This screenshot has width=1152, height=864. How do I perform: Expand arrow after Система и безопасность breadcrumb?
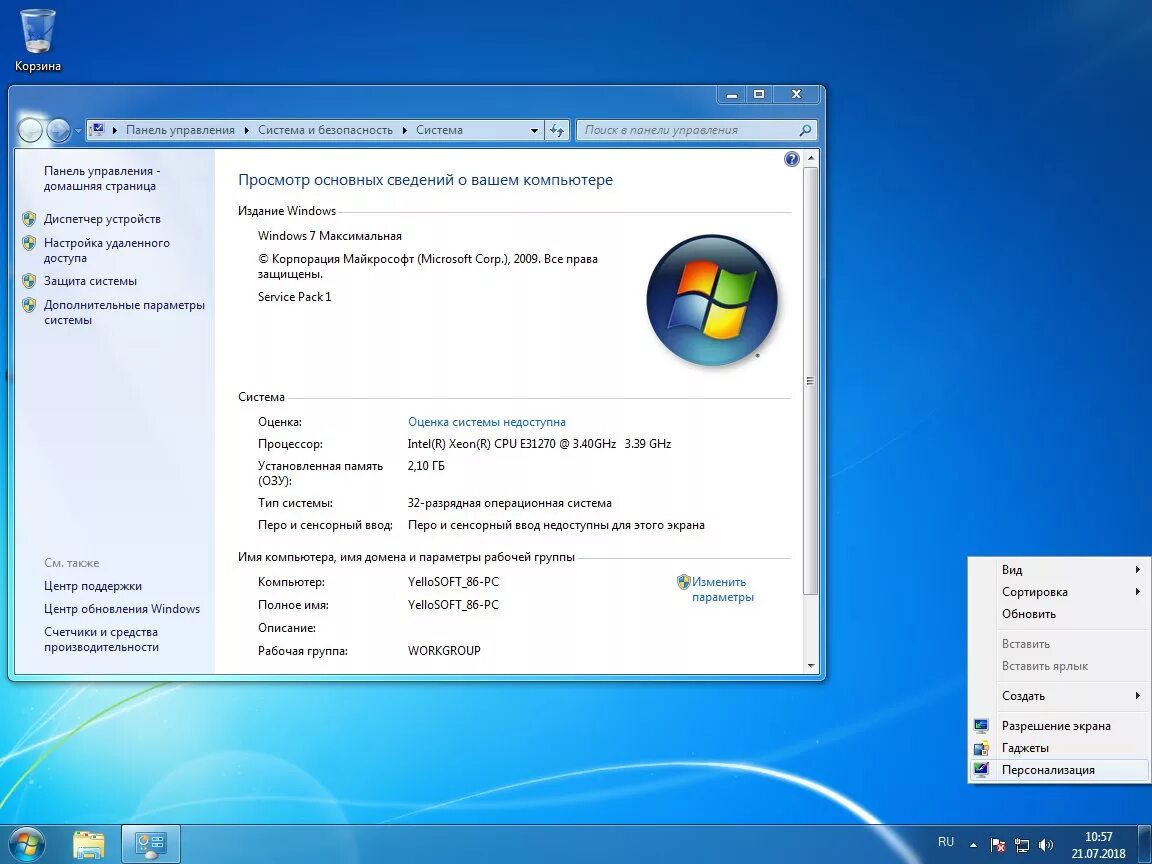tap(404, 130)
